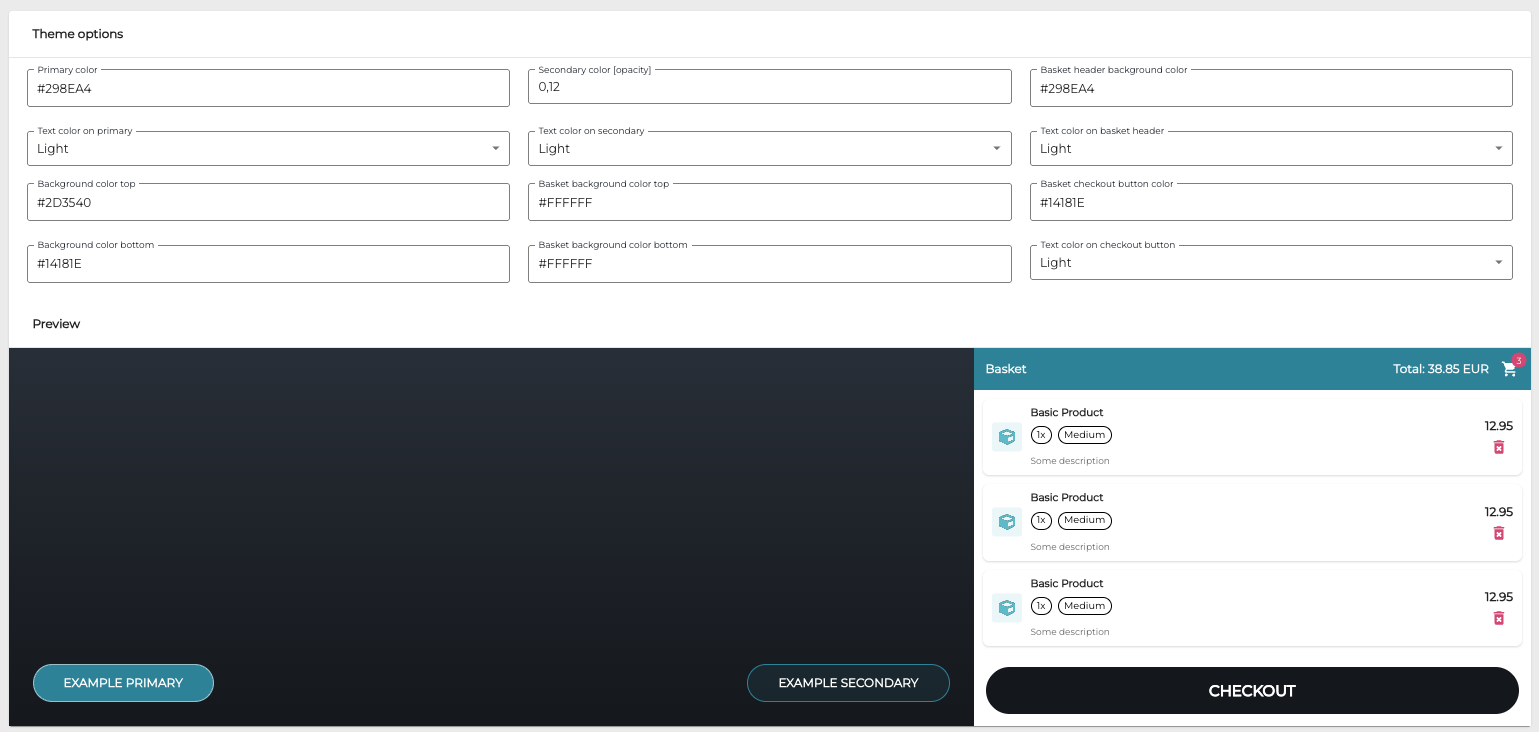1539x732 pixels.
Task: Focus the Primary color input field
Action: [268, 88]
